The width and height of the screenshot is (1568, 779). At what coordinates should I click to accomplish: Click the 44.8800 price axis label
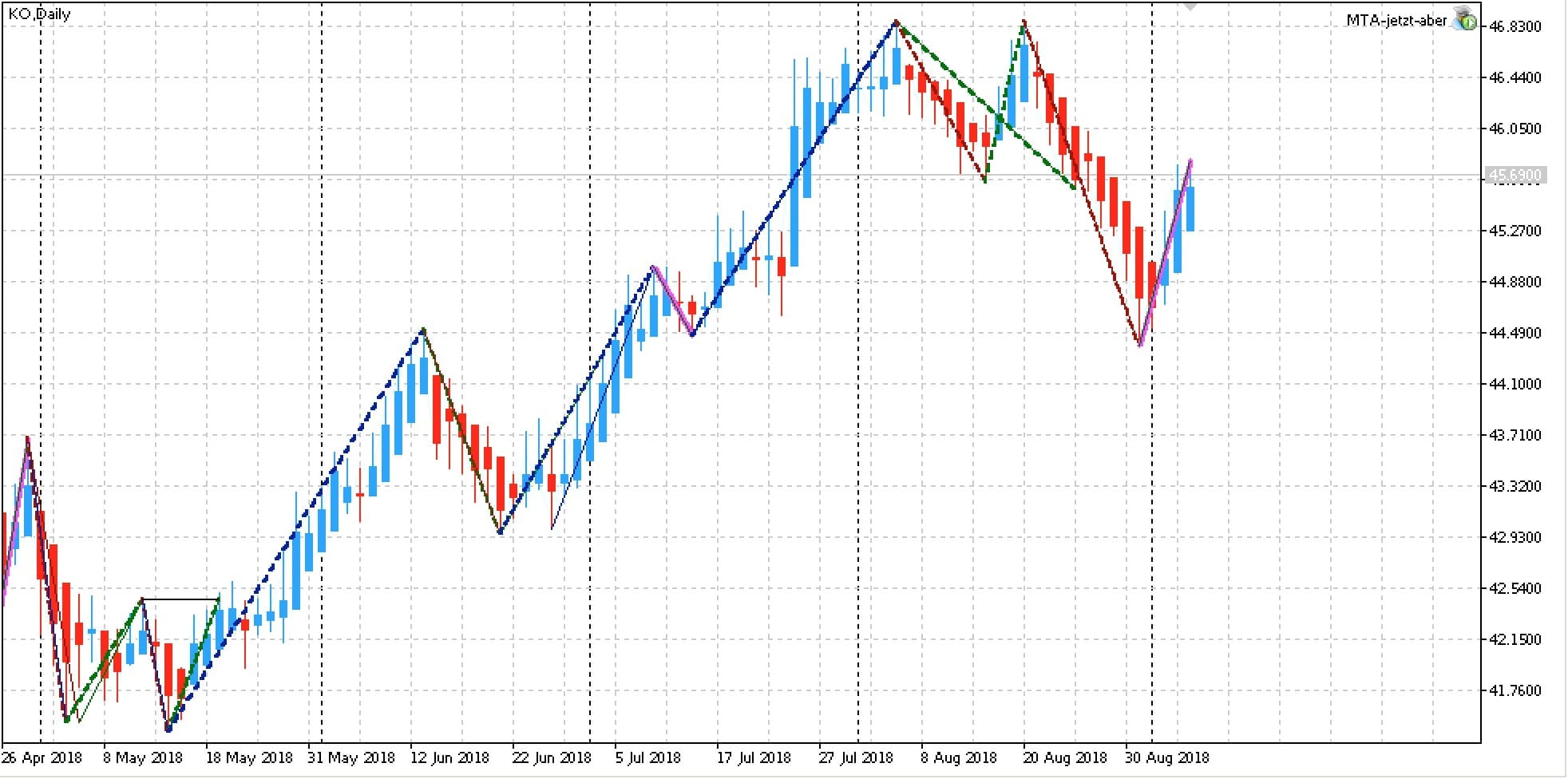click(x=1515, y=282)
